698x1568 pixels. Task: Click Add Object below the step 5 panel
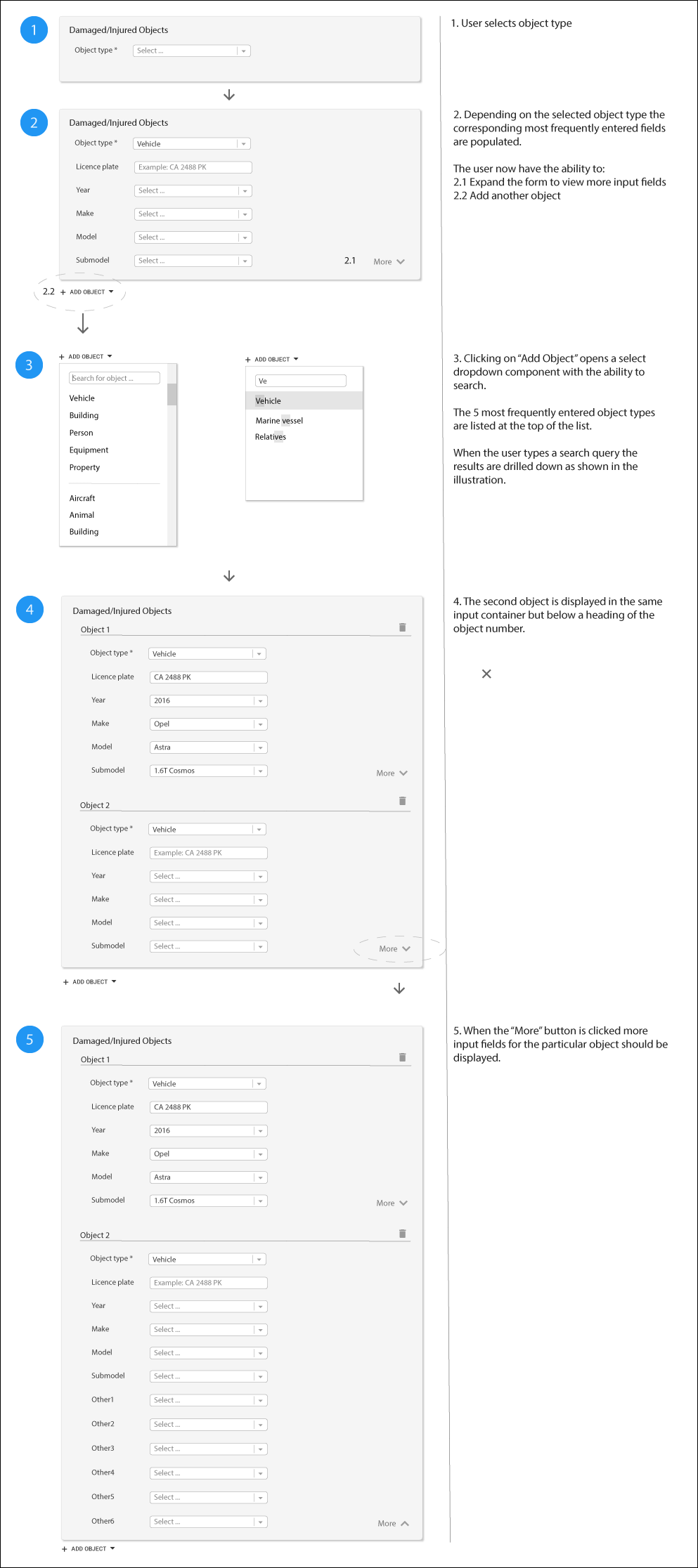[x=89, y=1548]
